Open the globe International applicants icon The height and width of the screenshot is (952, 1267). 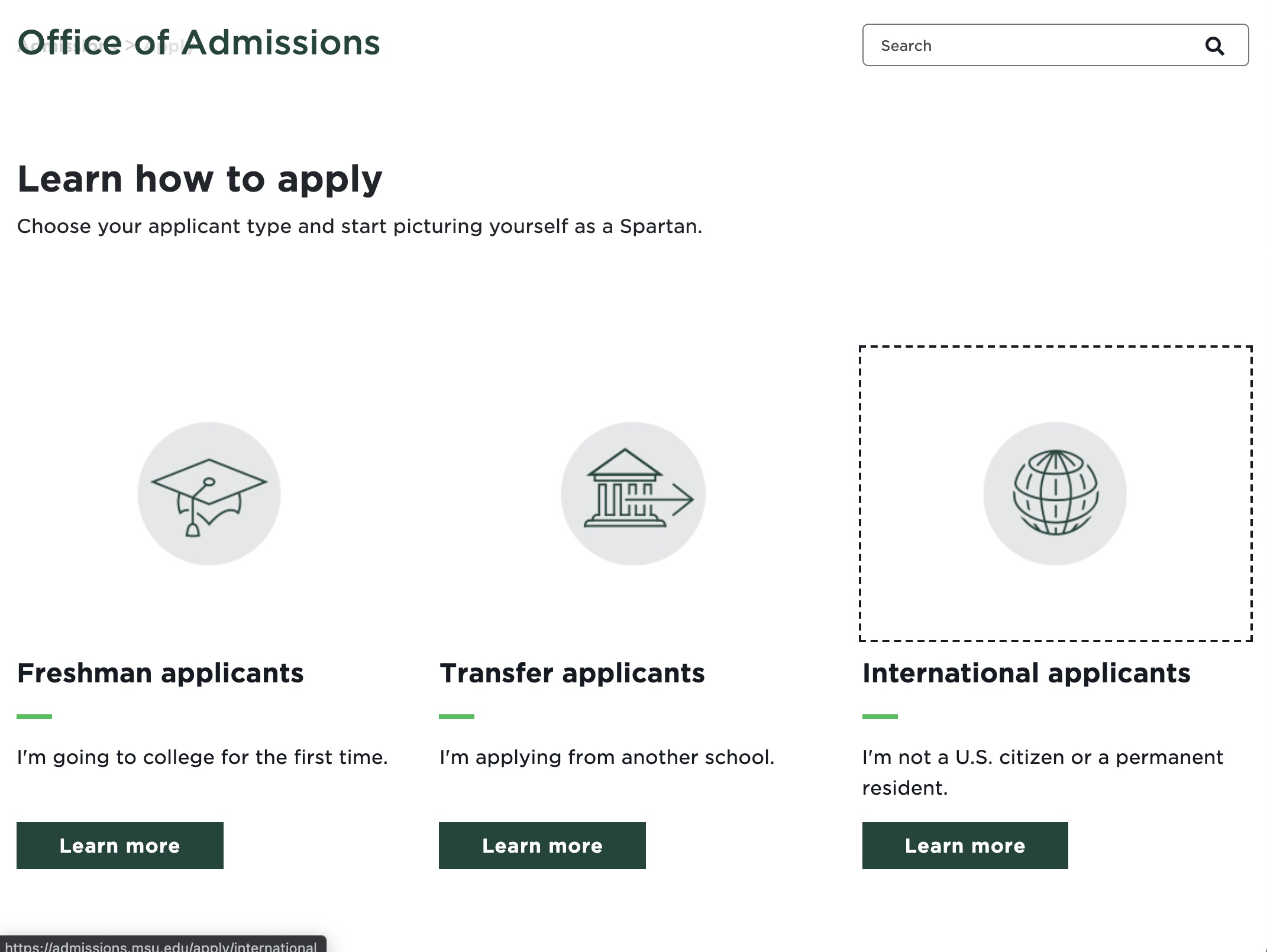(1055, 494)
